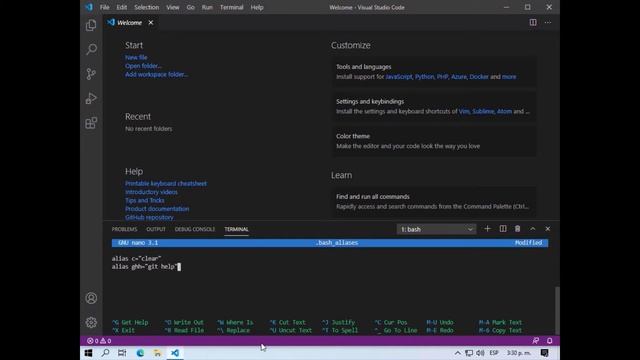640x360 pixels.
Task: Open the editor More Actions ellipsis
Action: [548, 22]
